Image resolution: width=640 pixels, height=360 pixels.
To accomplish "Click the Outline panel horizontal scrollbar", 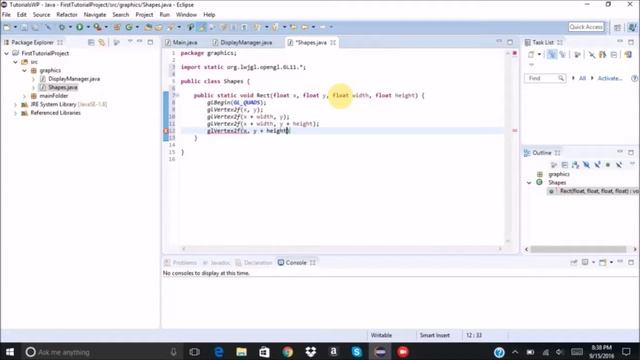I will pyautogui.click(x=578, y=249).
